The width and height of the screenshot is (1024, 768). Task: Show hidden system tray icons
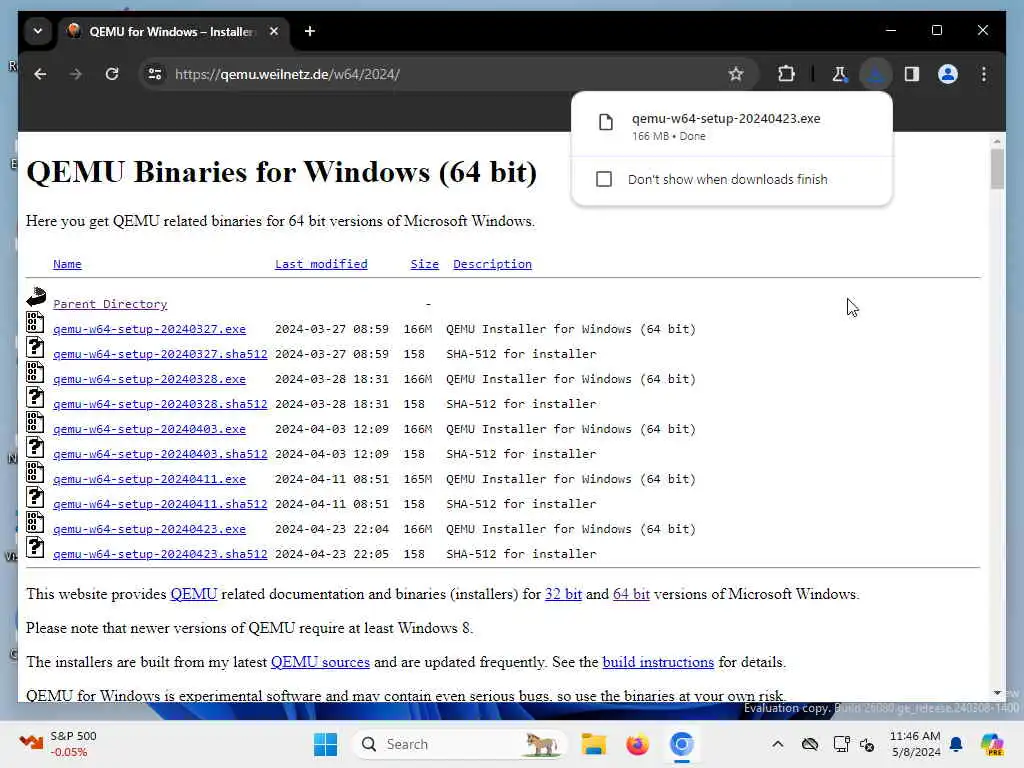pos(777,744)
